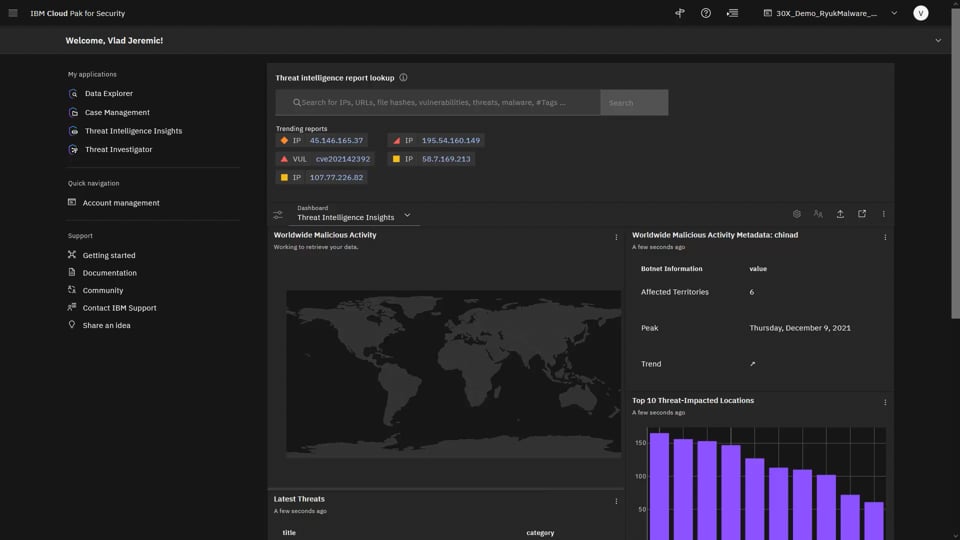Open the dashboard toolbar overflow menu
Image resolution: width=960 pixels, height=540 pixels.
click(x=883, y=214)
